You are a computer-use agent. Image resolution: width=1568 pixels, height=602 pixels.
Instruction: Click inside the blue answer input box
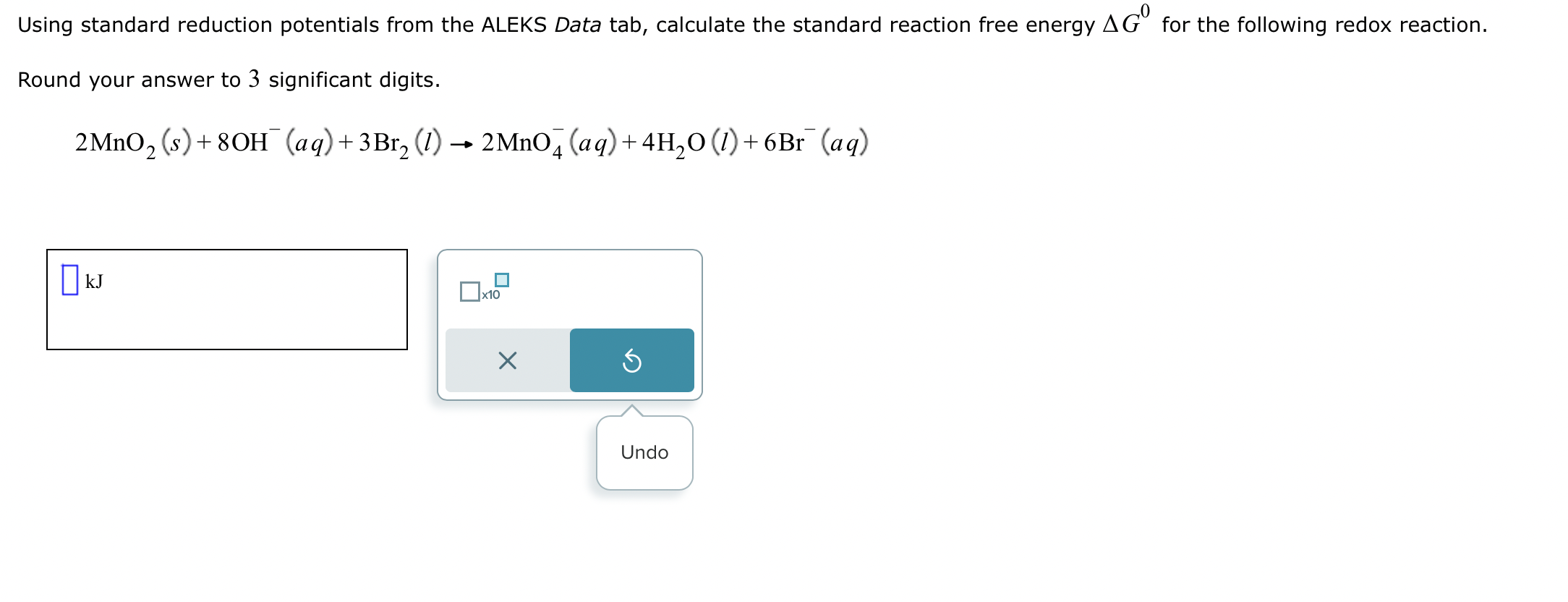click(x=69, y=279)
